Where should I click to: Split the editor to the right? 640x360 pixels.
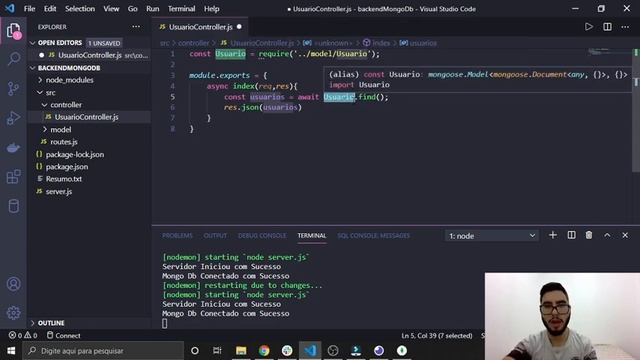[x=607, y=27]
